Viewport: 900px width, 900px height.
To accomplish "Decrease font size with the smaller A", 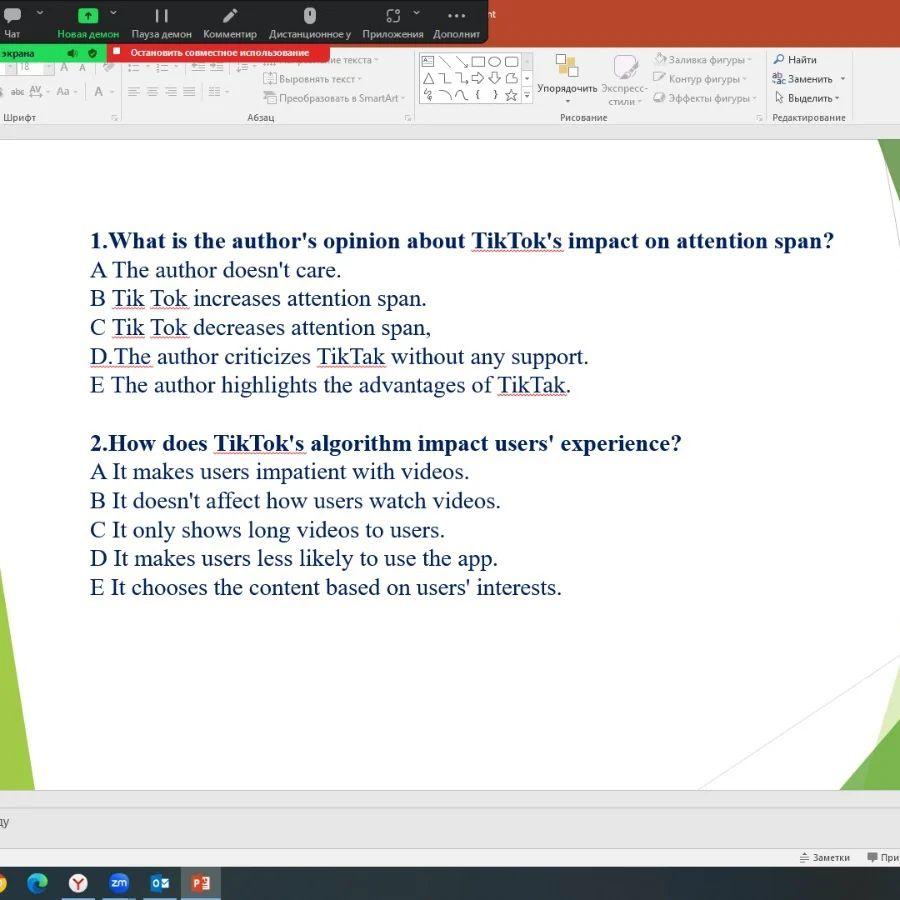I will click(x=82, y=68).
